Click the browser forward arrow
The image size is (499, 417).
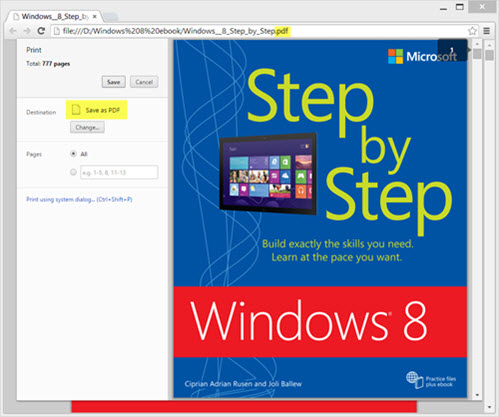tap(27, 31)
